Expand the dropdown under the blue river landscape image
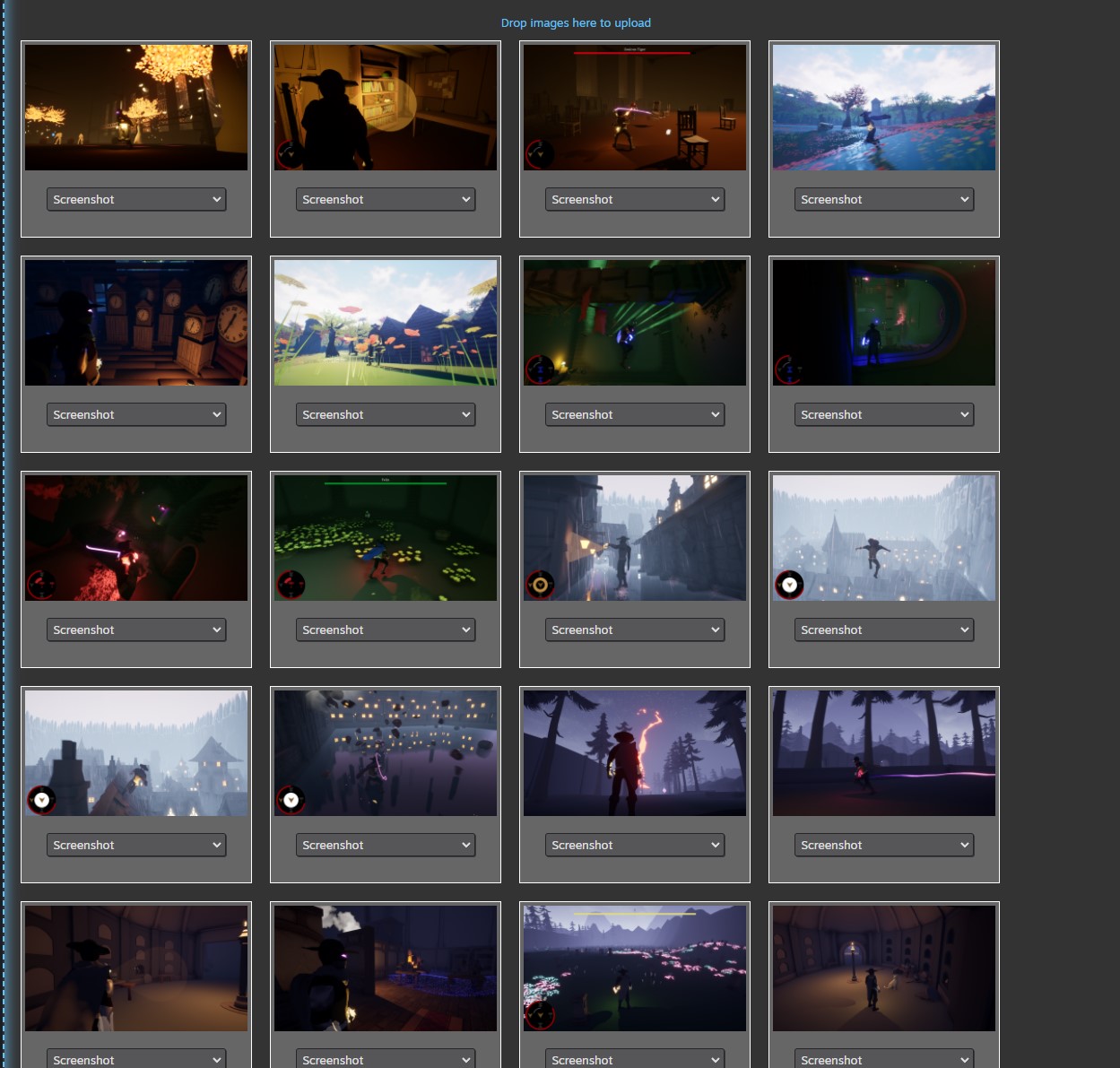The height and width of the screenshot is (1068, 1120). coord(884,200)
